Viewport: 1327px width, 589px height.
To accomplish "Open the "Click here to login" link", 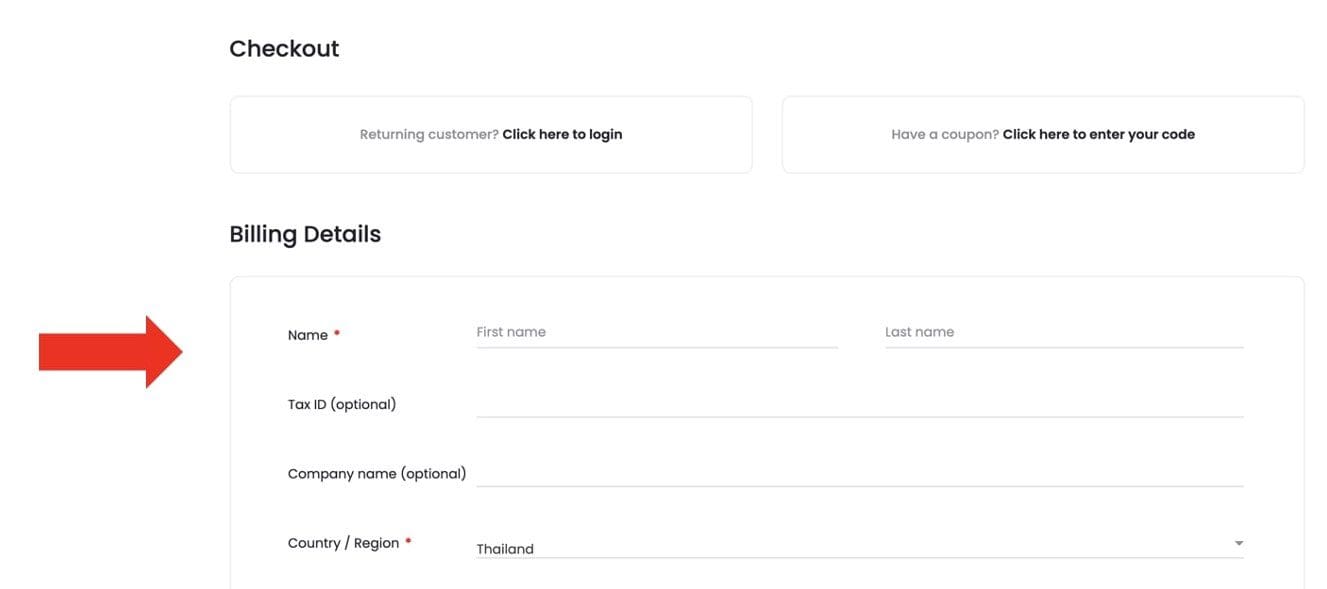I will [562, 134].
